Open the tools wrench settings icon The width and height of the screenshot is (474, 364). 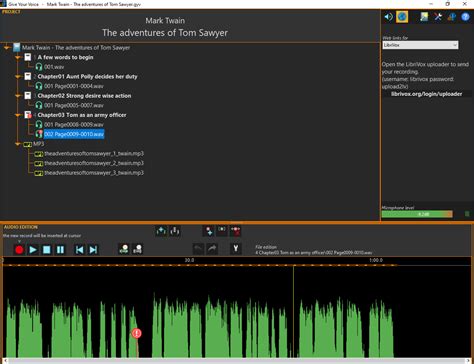[438, 17]
